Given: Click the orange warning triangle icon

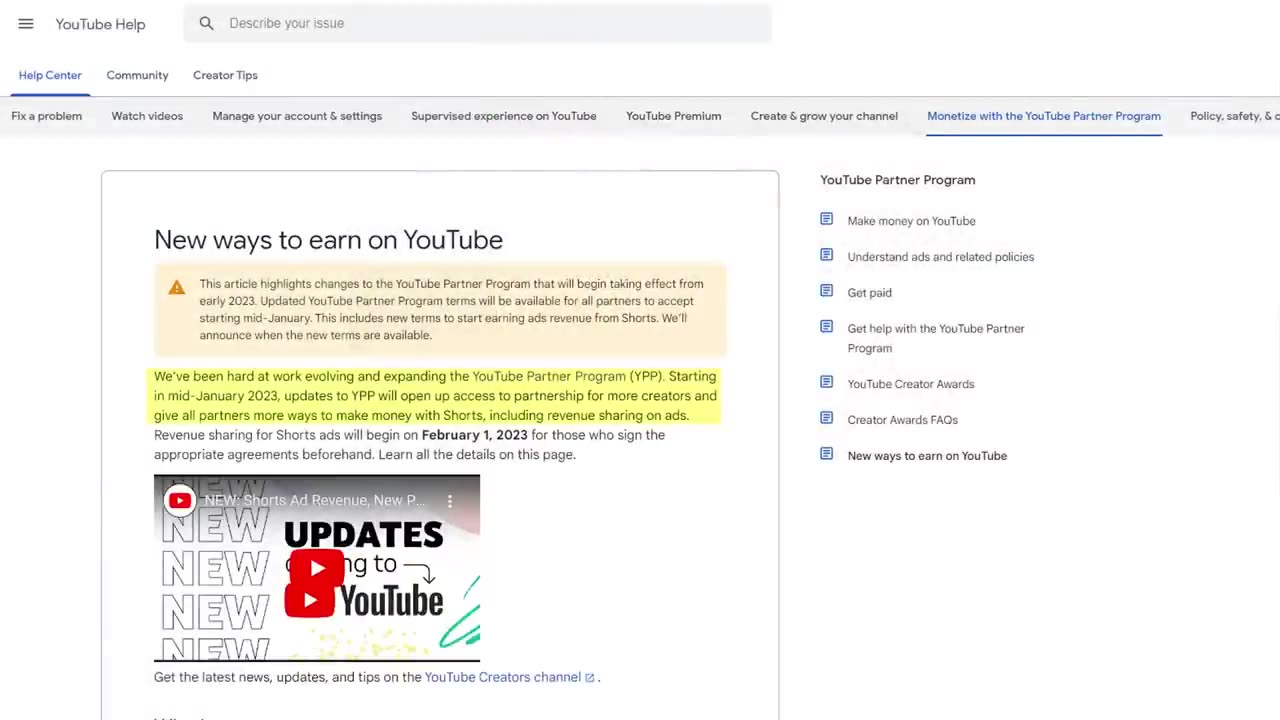Looking at the screenshot, I should 177,288.
